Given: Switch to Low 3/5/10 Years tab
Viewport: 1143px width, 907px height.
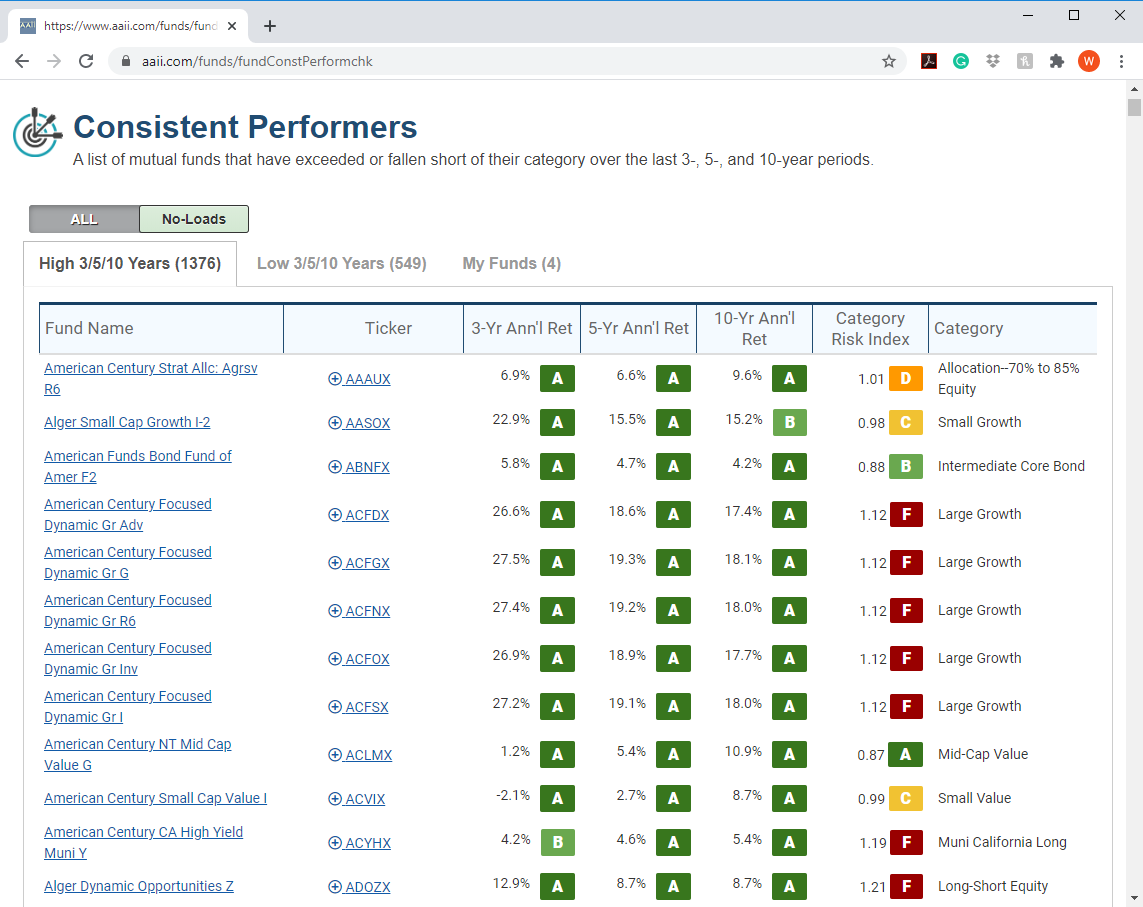Looking at the screenshot, I should coord(342,263).
